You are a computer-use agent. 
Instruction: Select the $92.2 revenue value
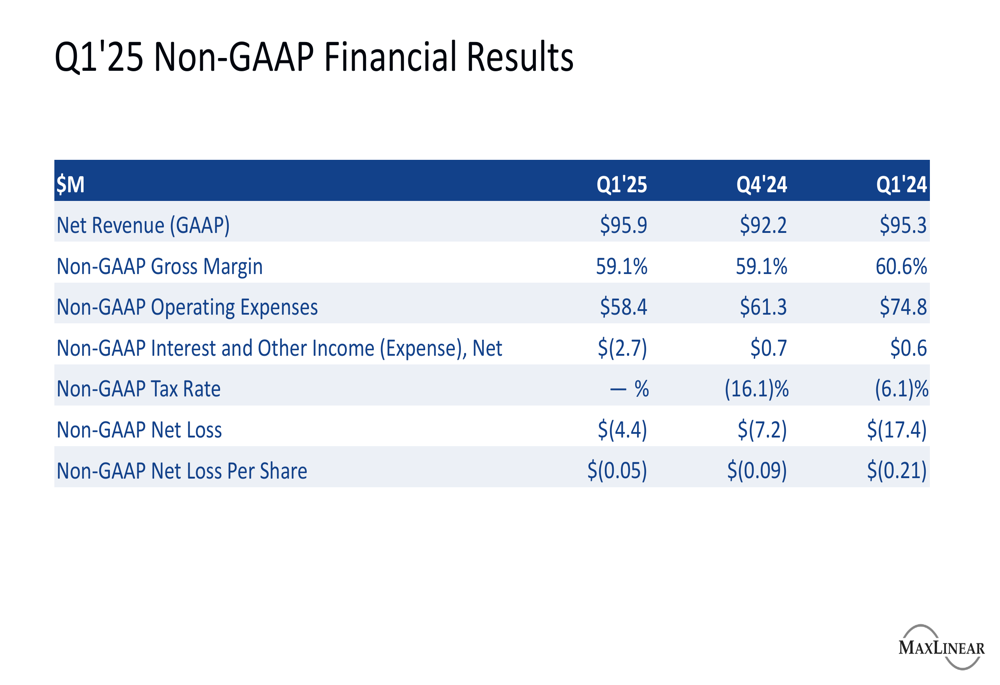pos(763,225)
